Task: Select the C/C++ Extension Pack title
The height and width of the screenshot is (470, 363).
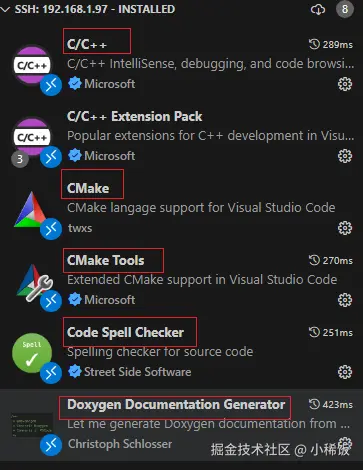Action: [134, 116]
